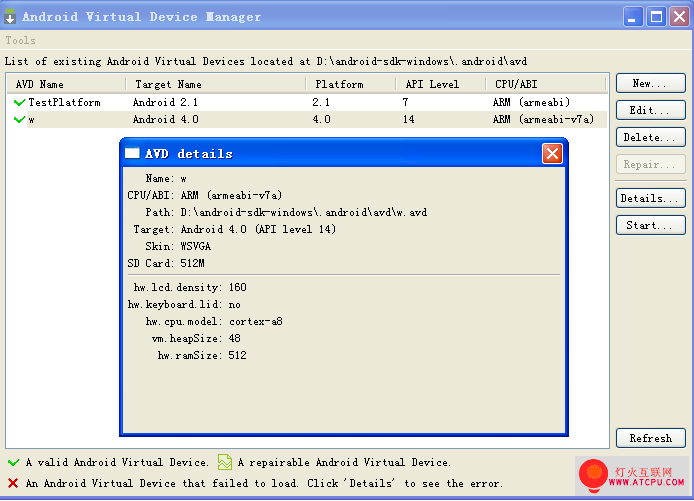Click the Skin value WSVGA

click(196, 246)
